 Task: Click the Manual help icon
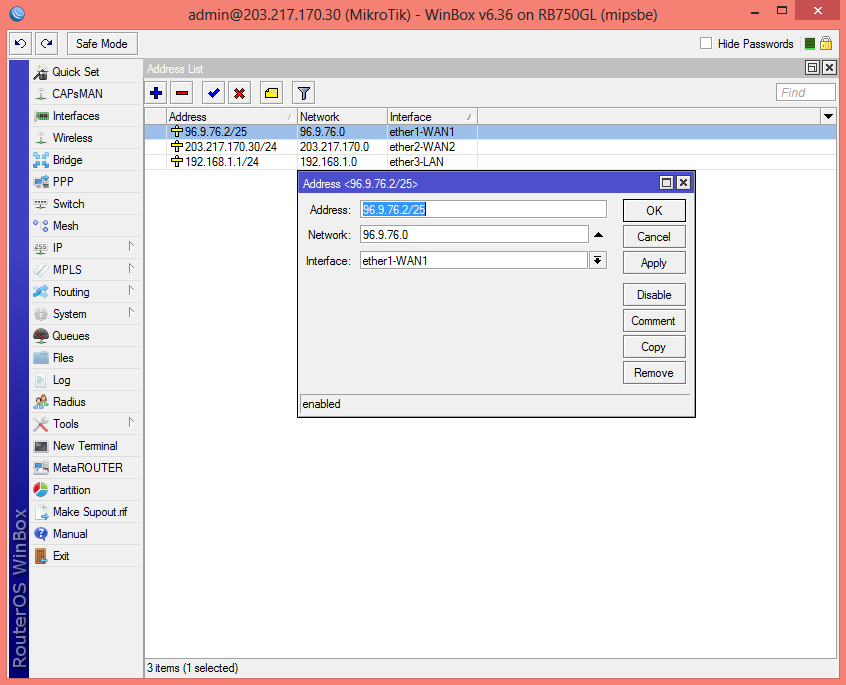[x=40, y=534]
